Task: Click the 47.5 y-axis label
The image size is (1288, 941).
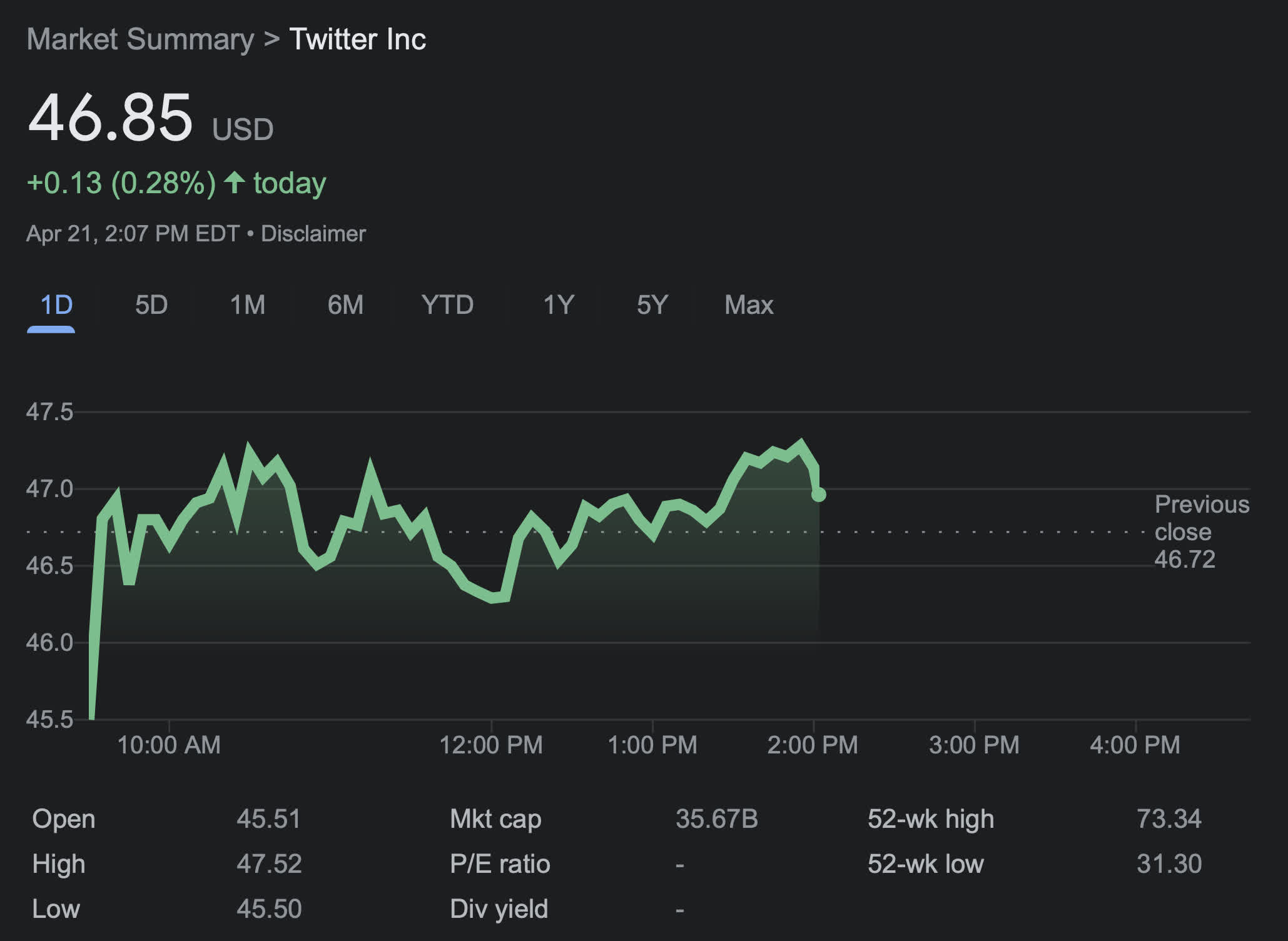Action: tap(49, 412)
